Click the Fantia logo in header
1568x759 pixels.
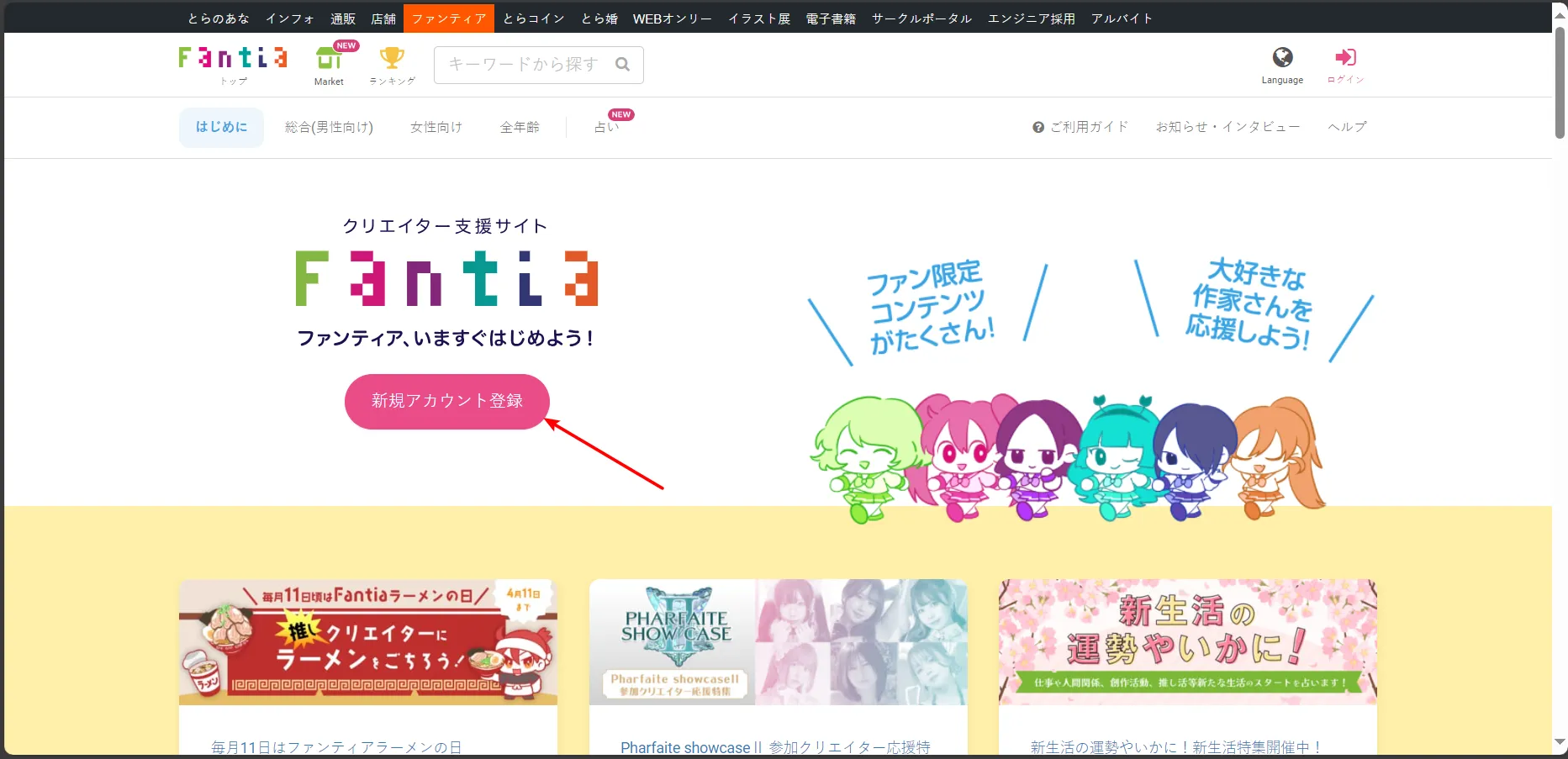233,57
